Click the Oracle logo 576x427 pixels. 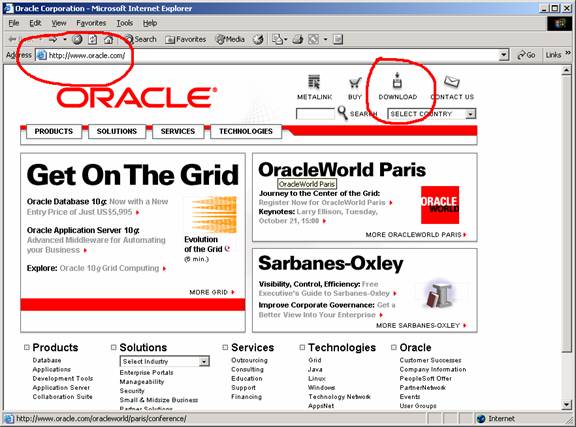[137, 97]
